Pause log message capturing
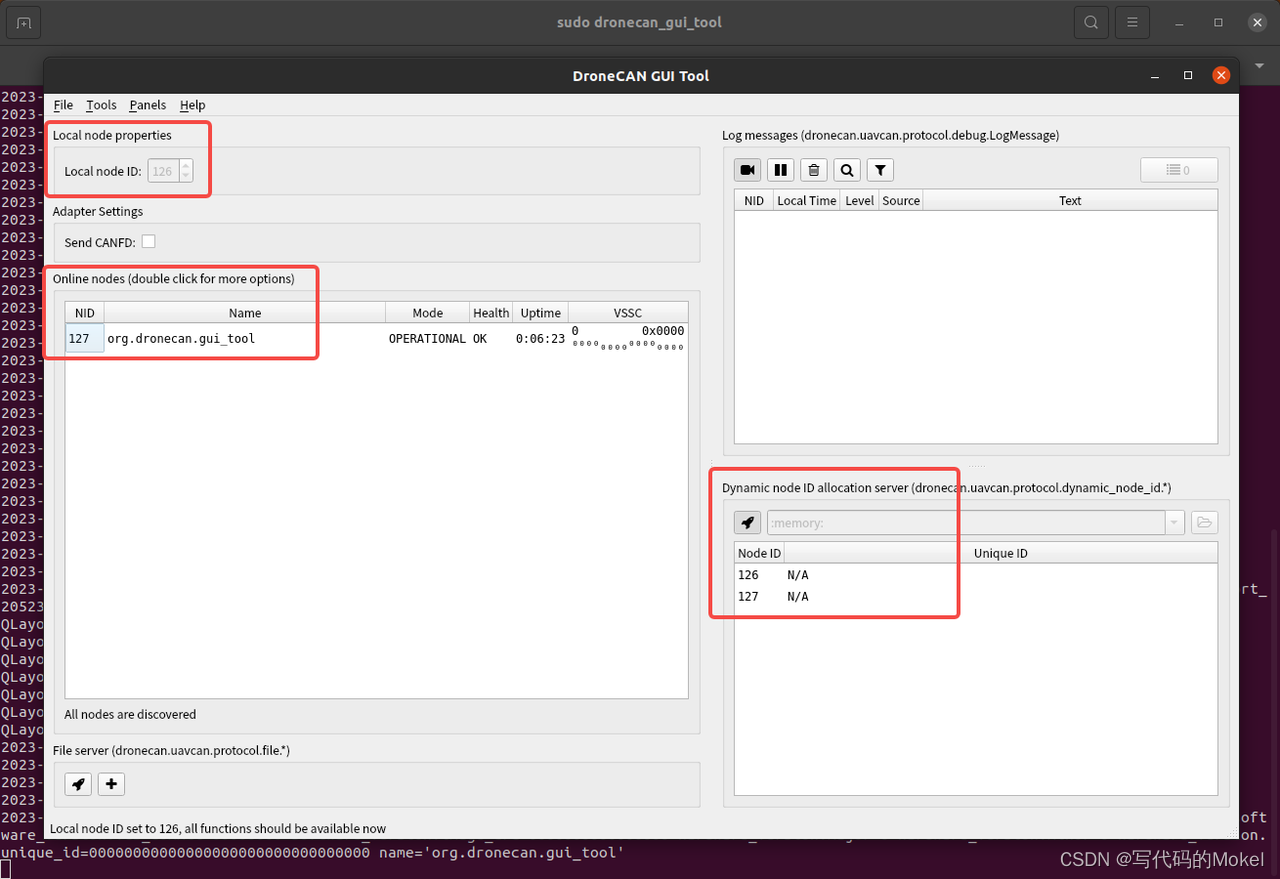The image size is (1280, 879). [x=780, y=170]
